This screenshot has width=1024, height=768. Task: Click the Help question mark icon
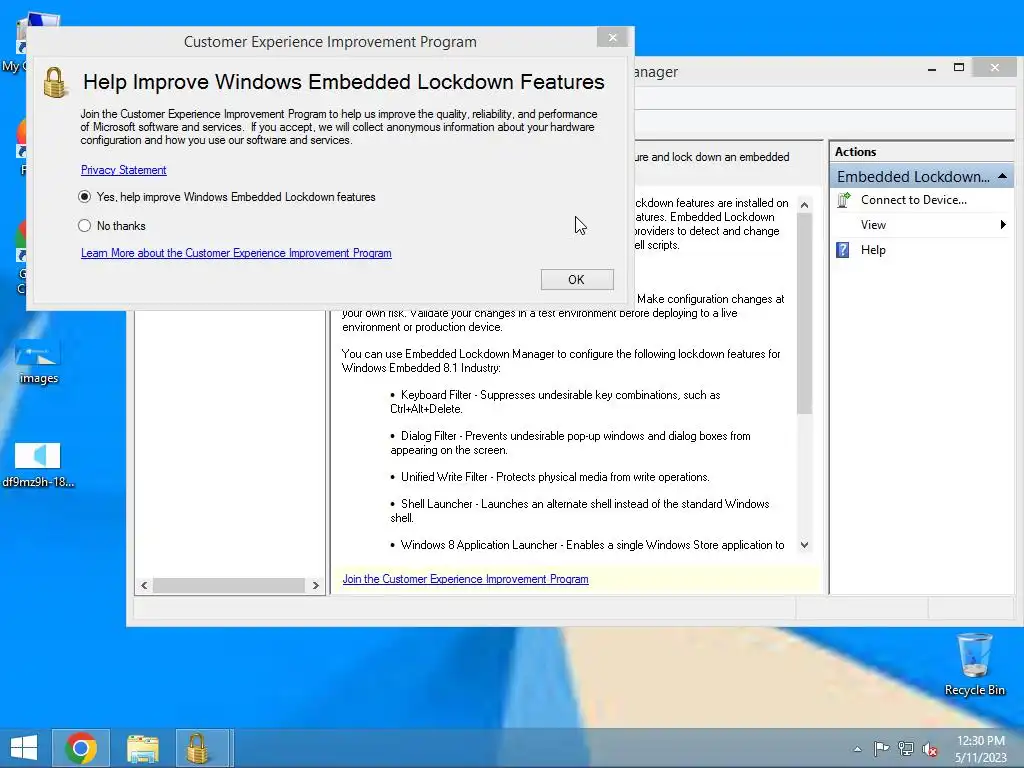(842, 249)
